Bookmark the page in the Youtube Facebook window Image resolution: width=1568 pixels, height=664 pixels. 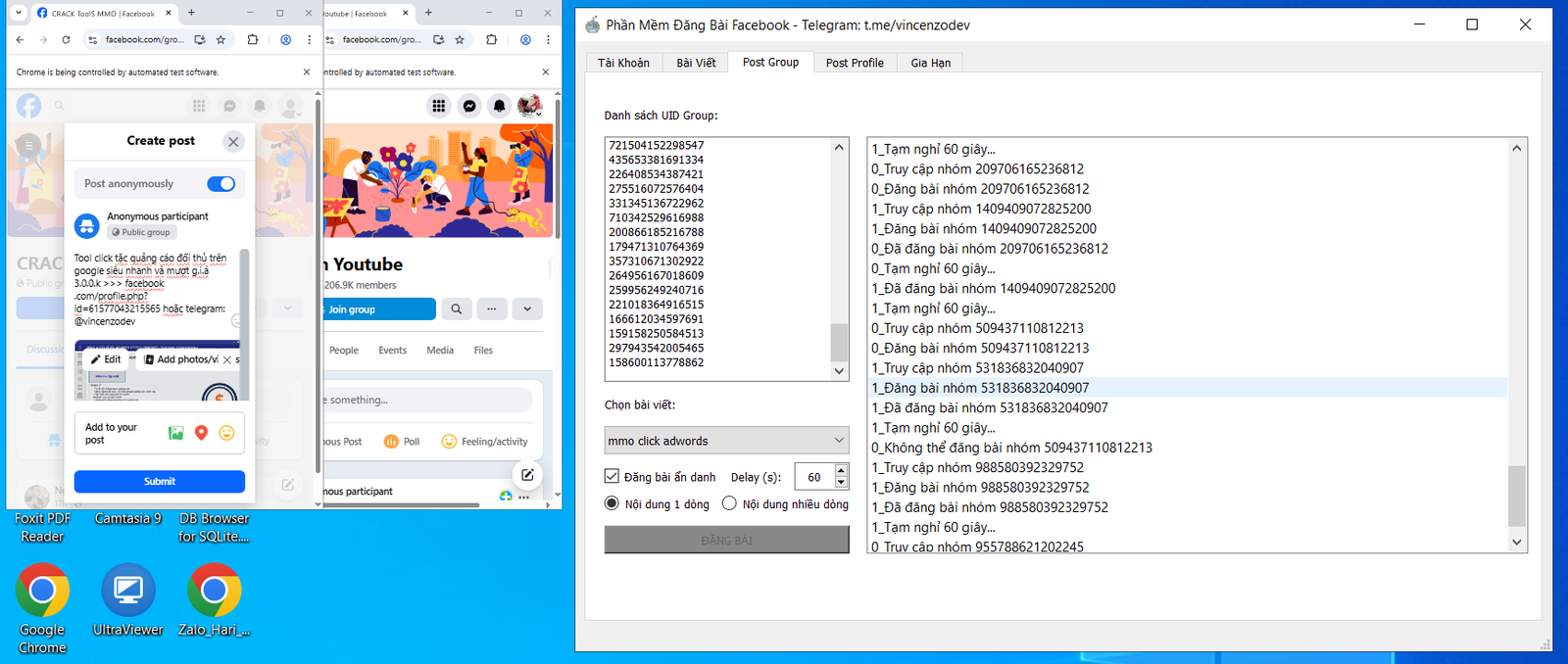tap(460, 40)
